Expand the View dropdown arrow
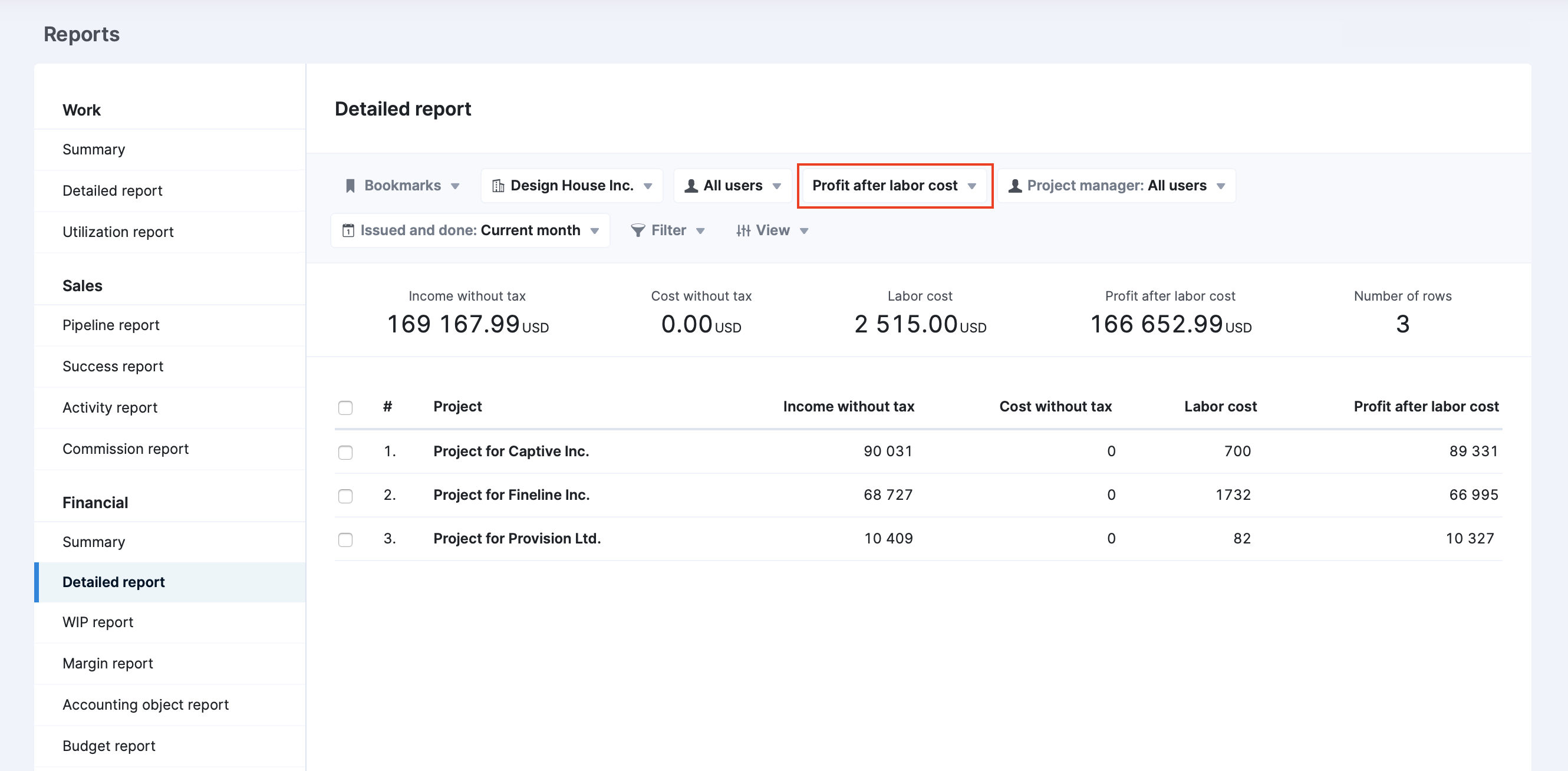1568x771 pixels. [804, 231]
